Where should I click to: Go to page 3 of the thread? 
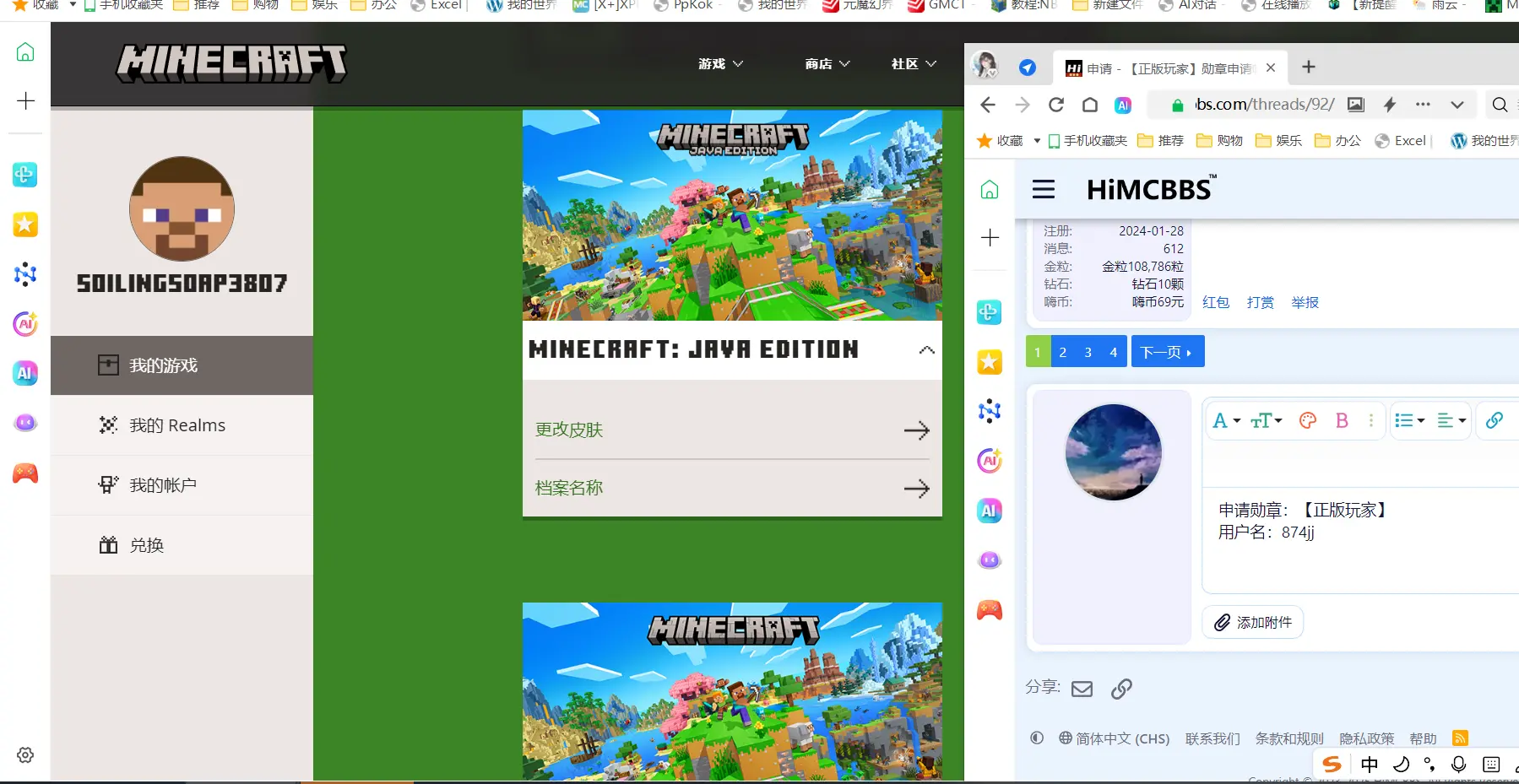point(1088,352)
